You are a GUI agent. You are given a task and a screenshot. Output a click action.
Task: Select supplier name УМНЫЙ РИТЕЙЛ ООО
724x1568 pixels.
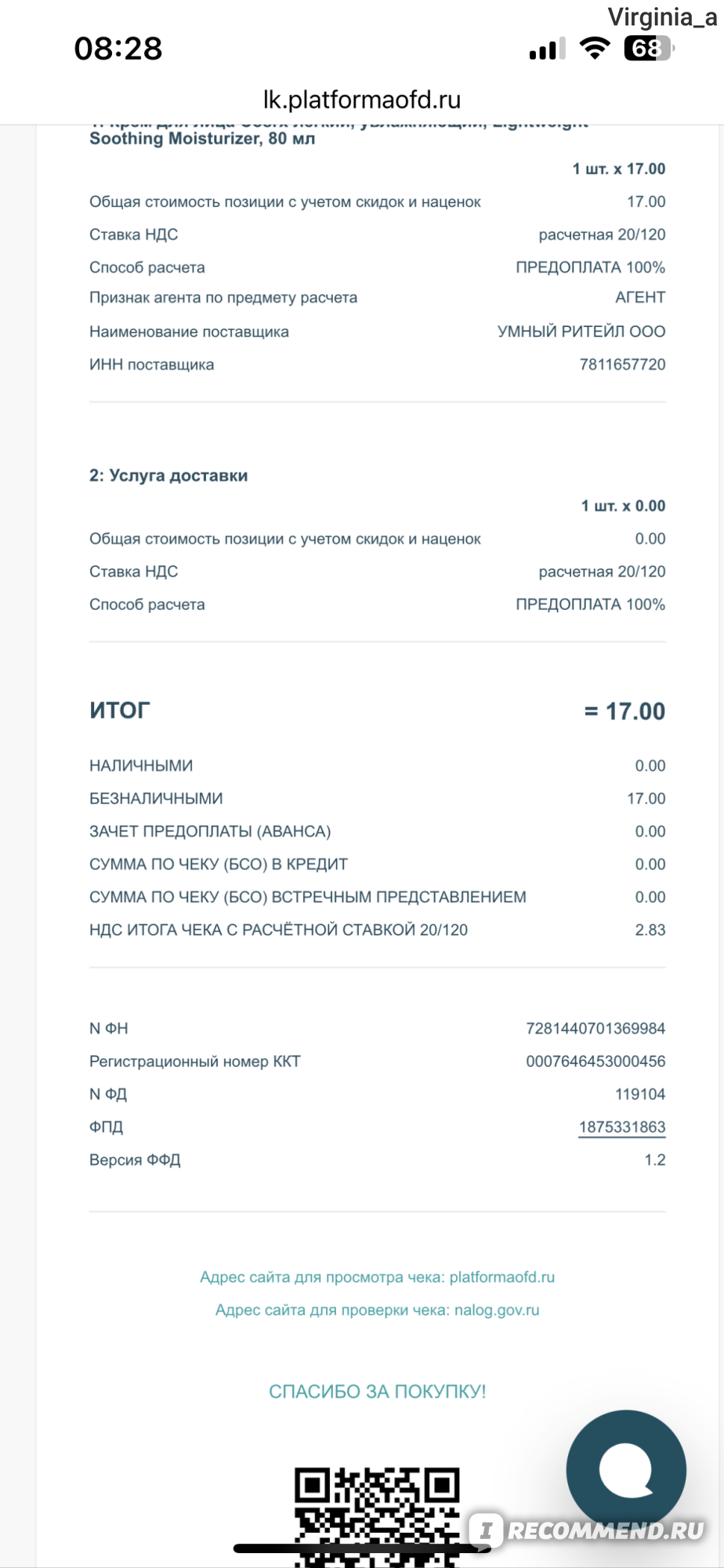[x=581, y=332]
